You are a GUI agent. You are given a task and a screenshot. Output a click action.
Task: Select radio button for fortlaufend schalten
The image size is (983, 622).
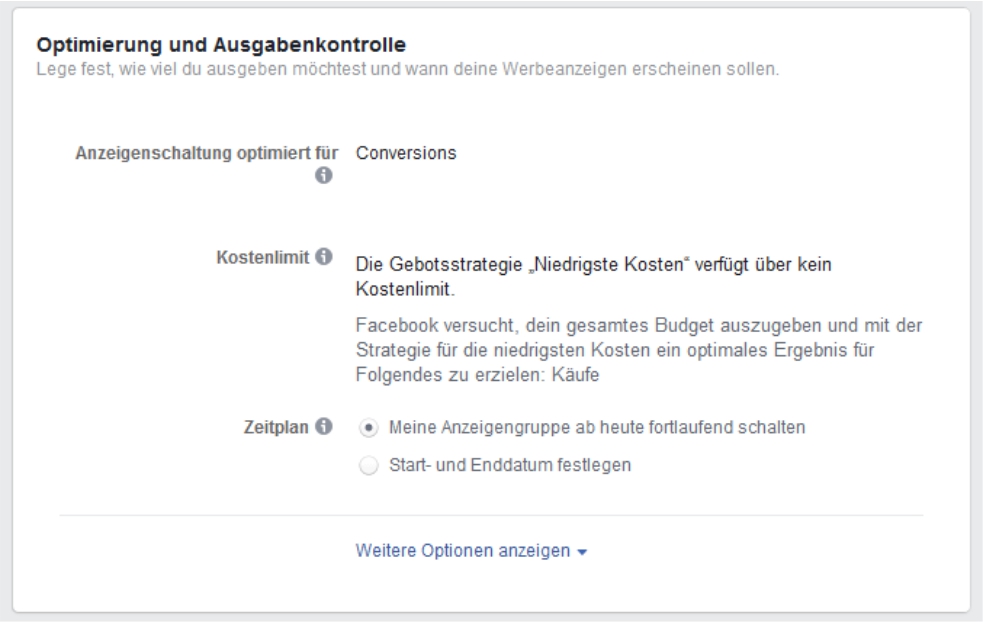pyautogui.click(x=369, y=428)
